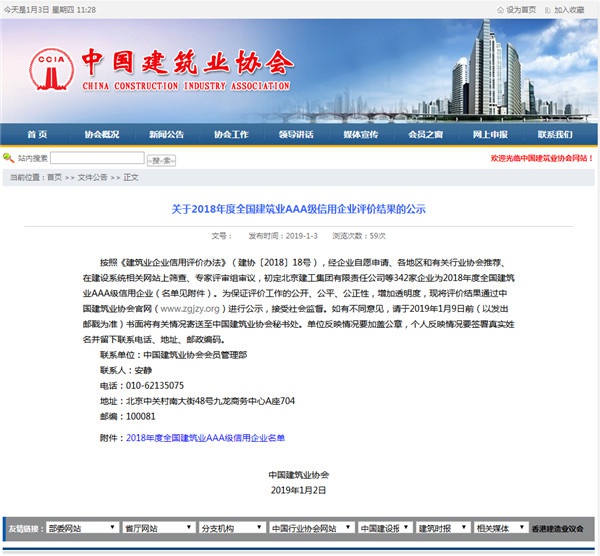The height and width of the screenshot is (556, 600).
Task: Expand the 分支机构 dropdown
Action: click(232, 528)
